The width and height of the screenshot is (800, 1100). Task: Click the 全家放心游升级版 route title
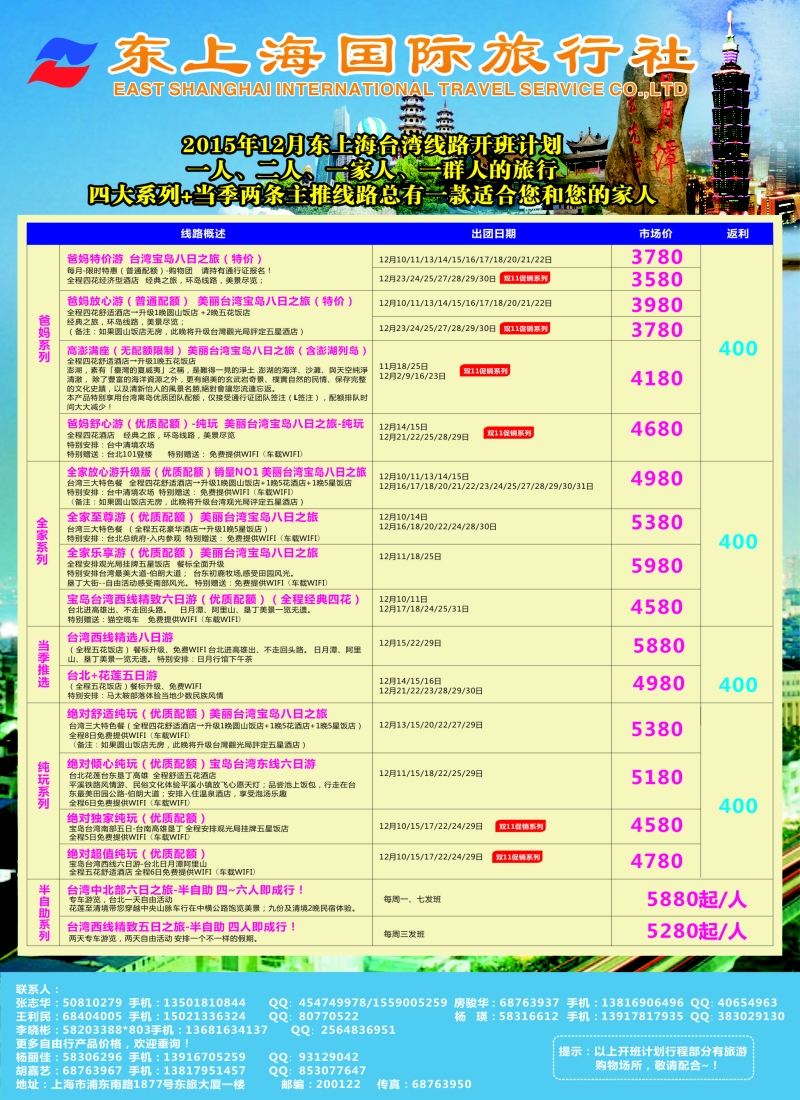tap(217, 472)
